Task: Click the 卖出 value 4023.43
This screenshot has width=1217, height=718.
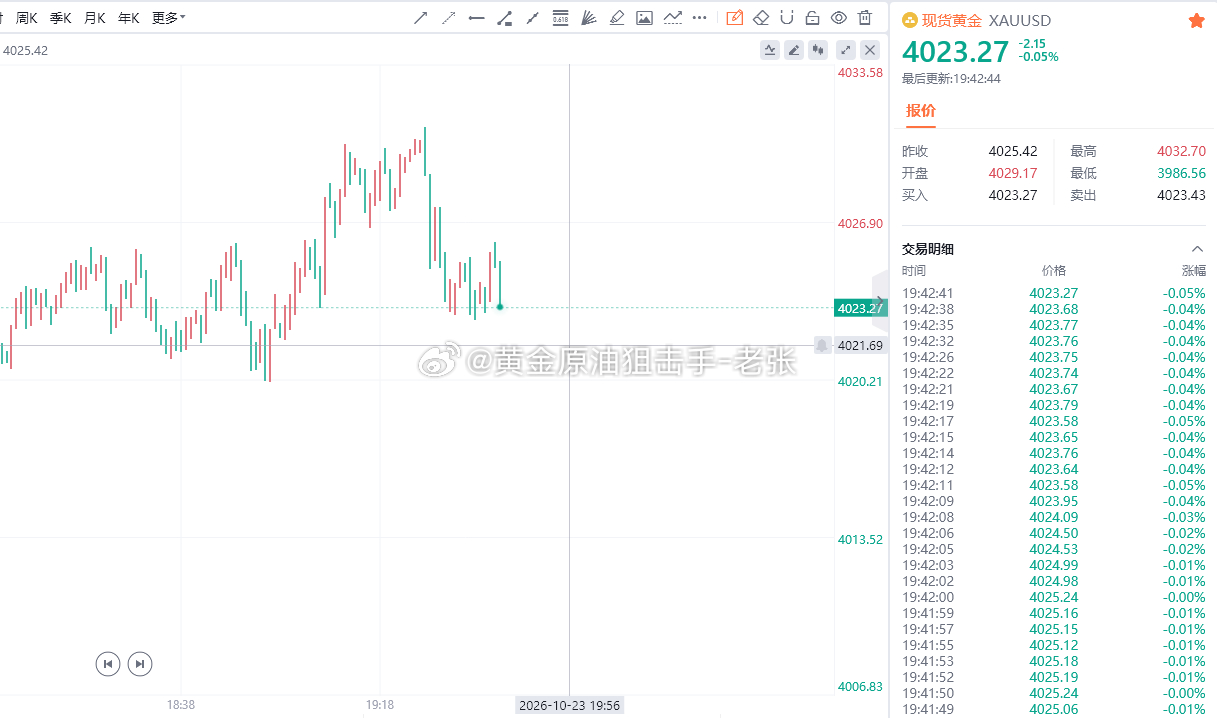Action: (1181, 195)
